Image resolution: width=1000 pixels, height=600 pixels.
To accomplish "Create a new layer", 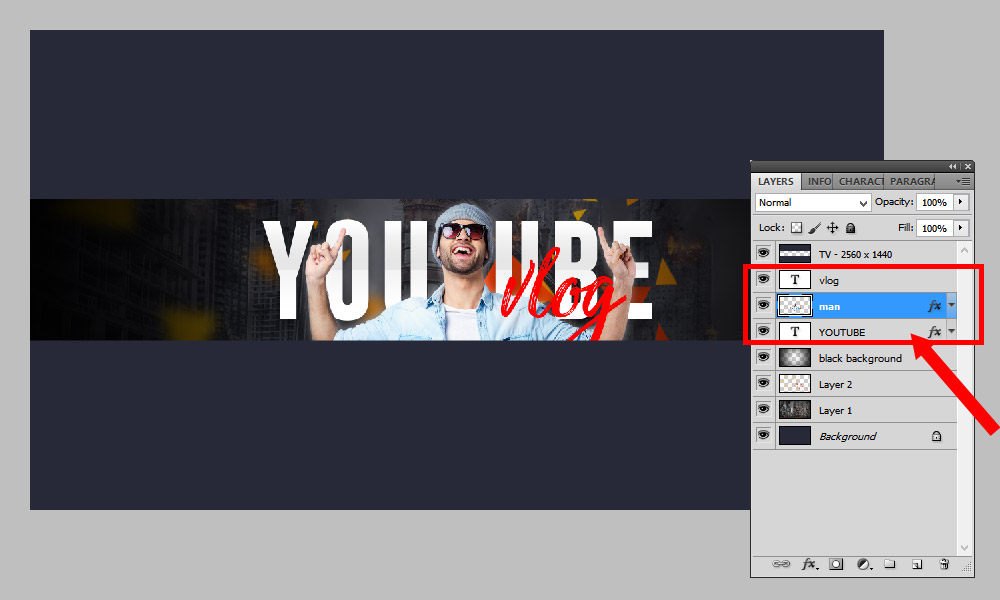I will tap(916, 564).
